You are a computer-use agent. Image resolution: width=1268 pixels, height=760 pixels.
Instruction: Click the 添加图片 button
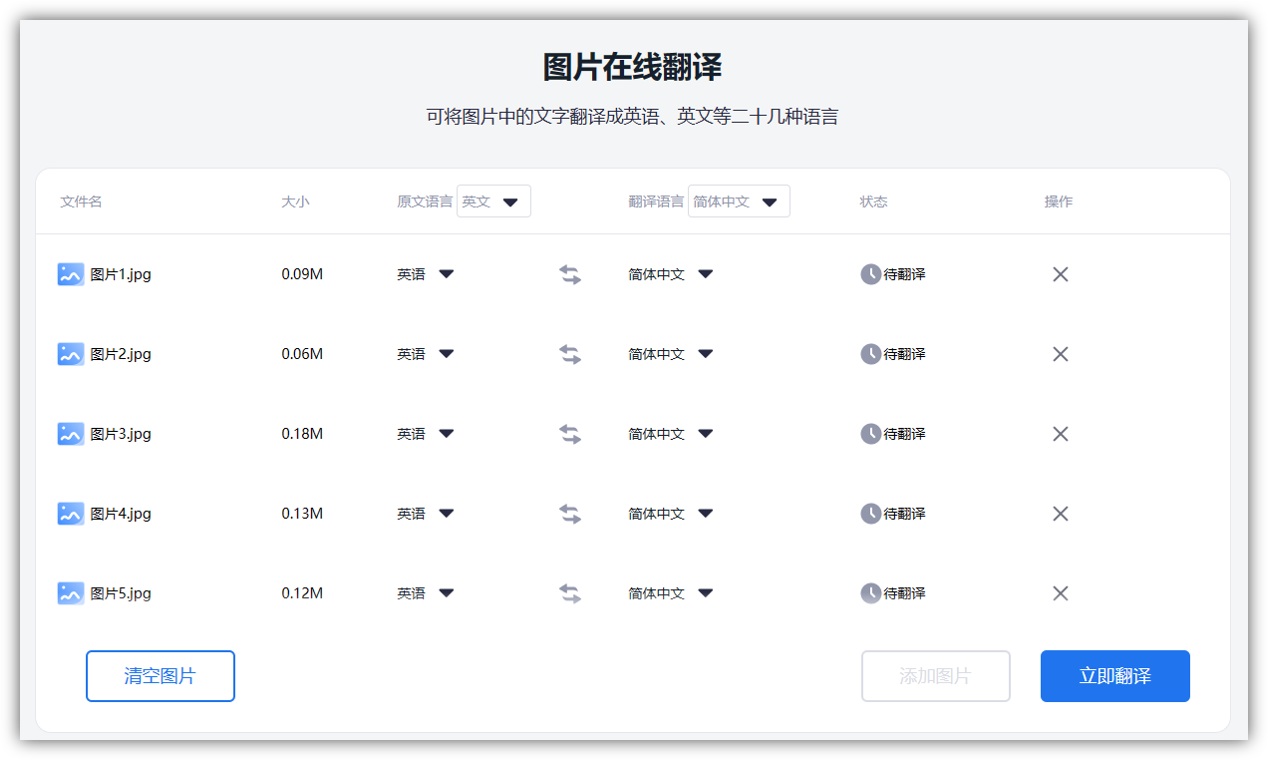935,676
